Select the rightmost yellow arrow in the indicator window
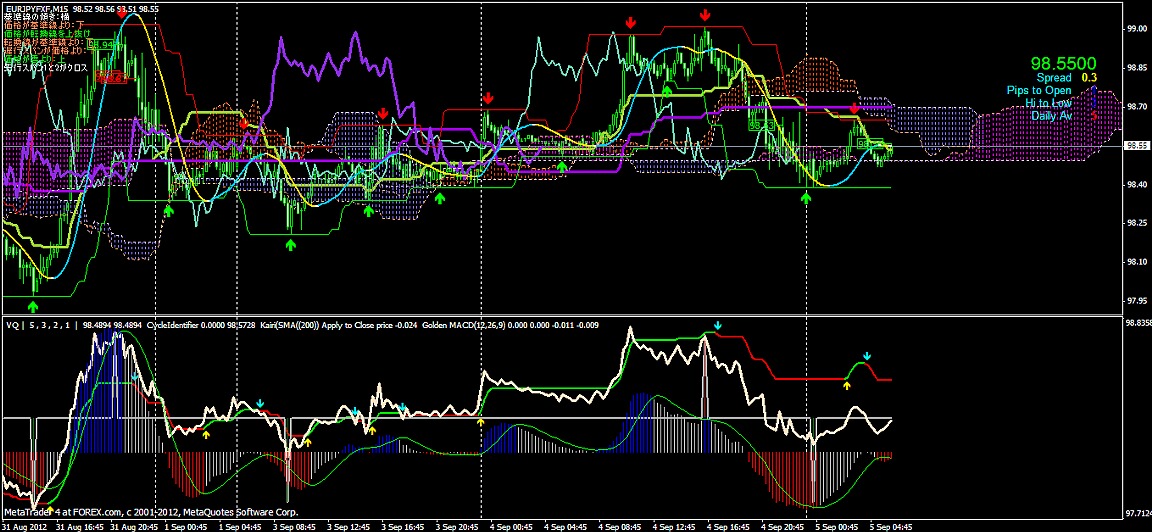 point(847,385)
